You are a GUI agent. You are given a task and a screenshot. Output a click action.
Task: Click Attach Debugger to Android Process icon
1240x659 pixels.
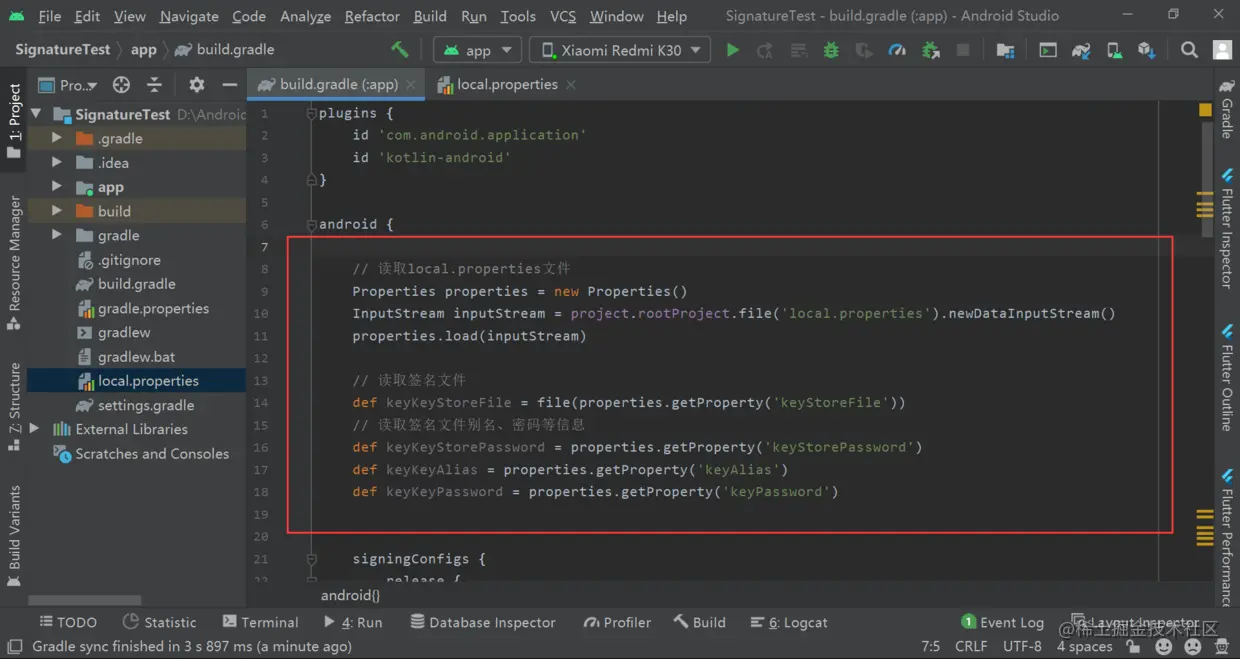930,50
